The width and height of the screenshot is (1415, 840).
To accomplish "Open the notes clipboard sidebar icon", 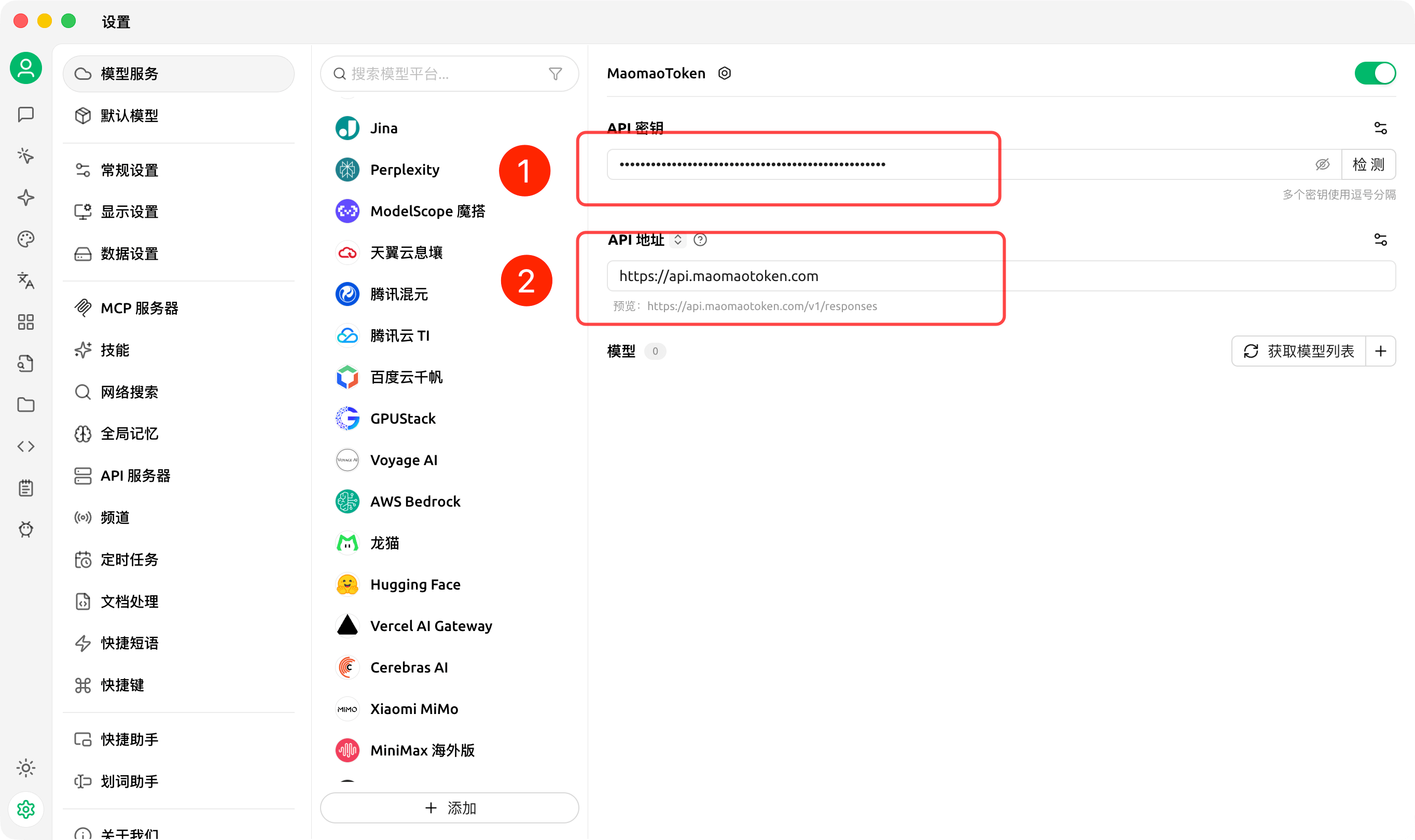I will 26,488.
